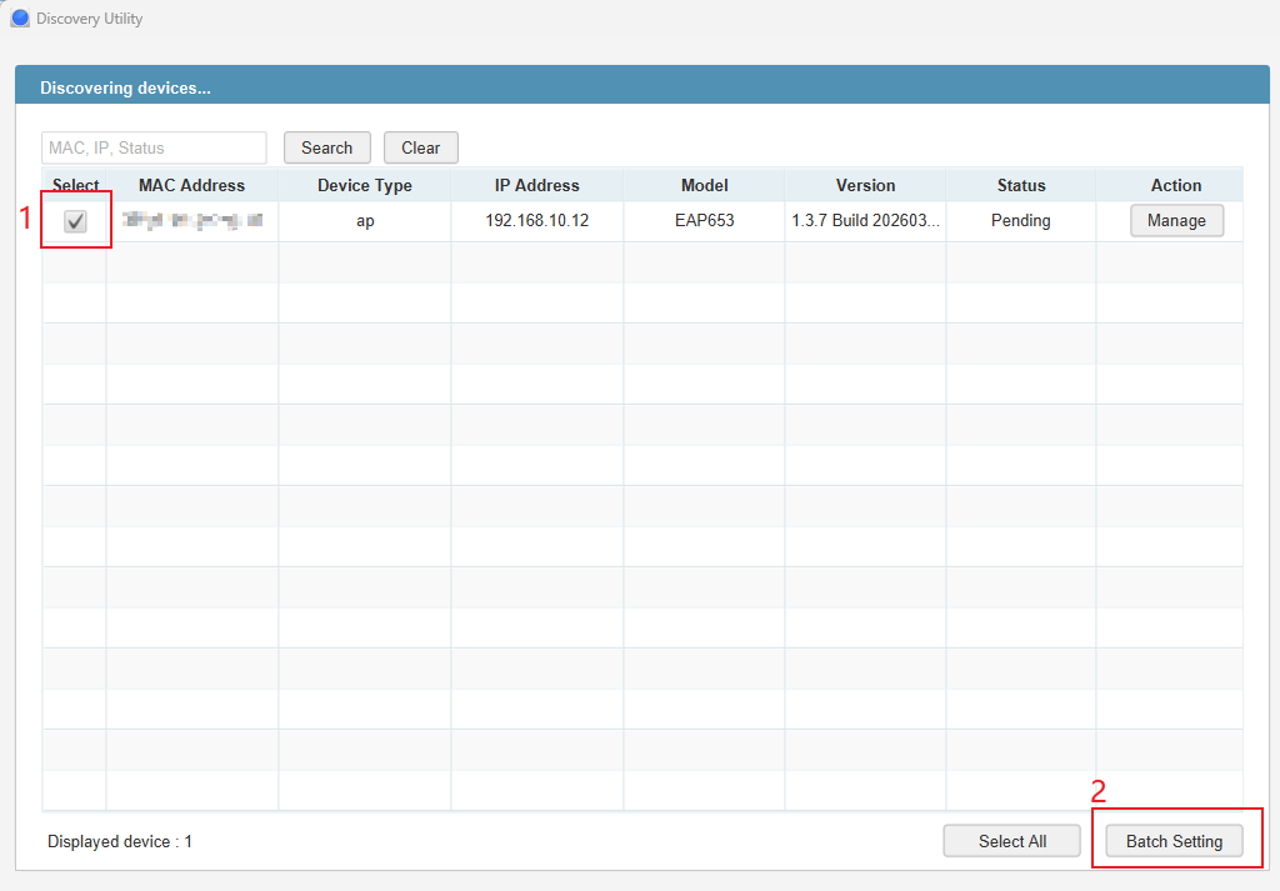Viewport: 1280px width, 891px height.
Task: Click the Version column header
Action: point(866,185)
